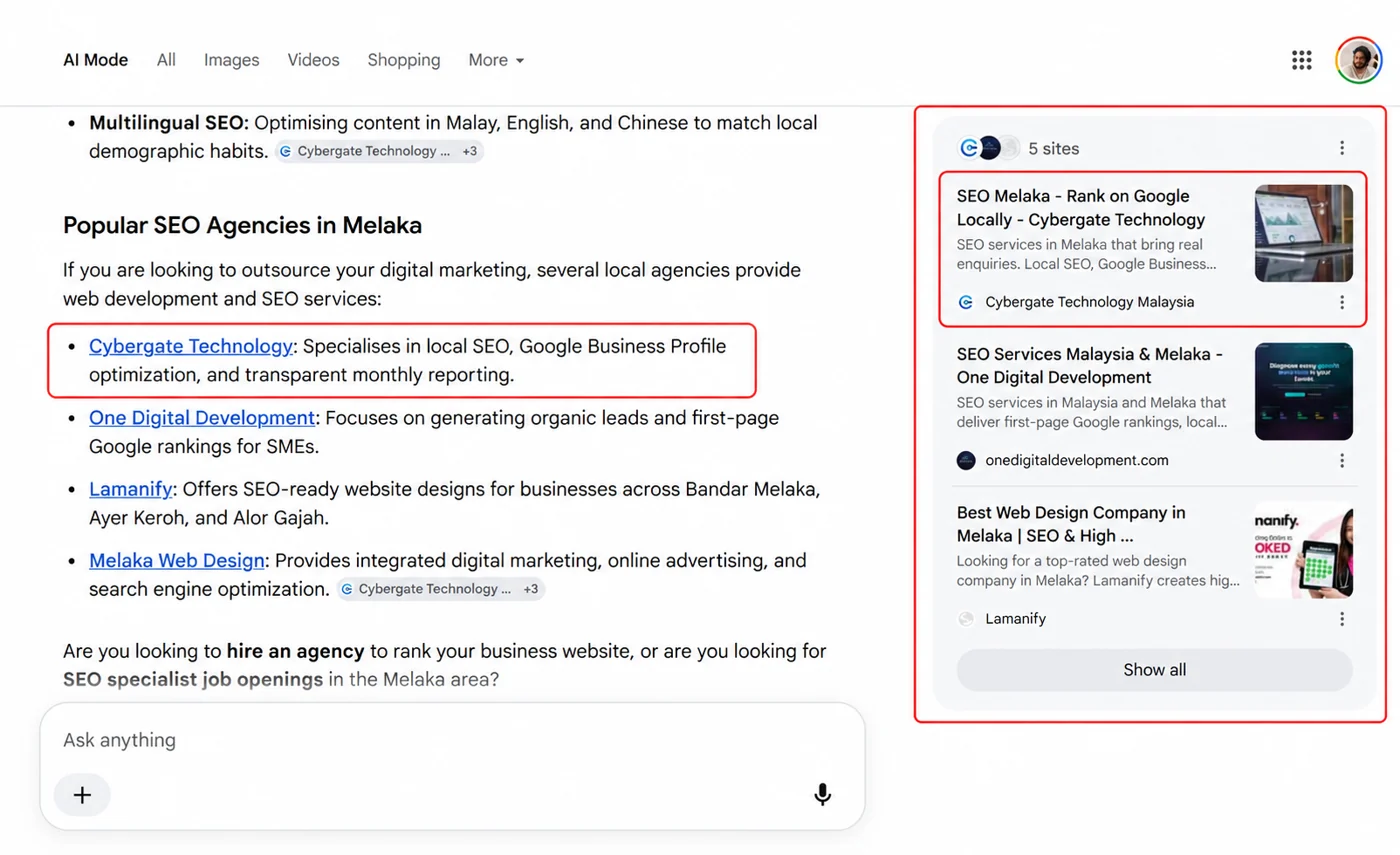The width and height of the screenshot is (1400, 855).
Task: Open three-dot menu for Cybergate Technology Malaysia
Action: pos(1342,302)
